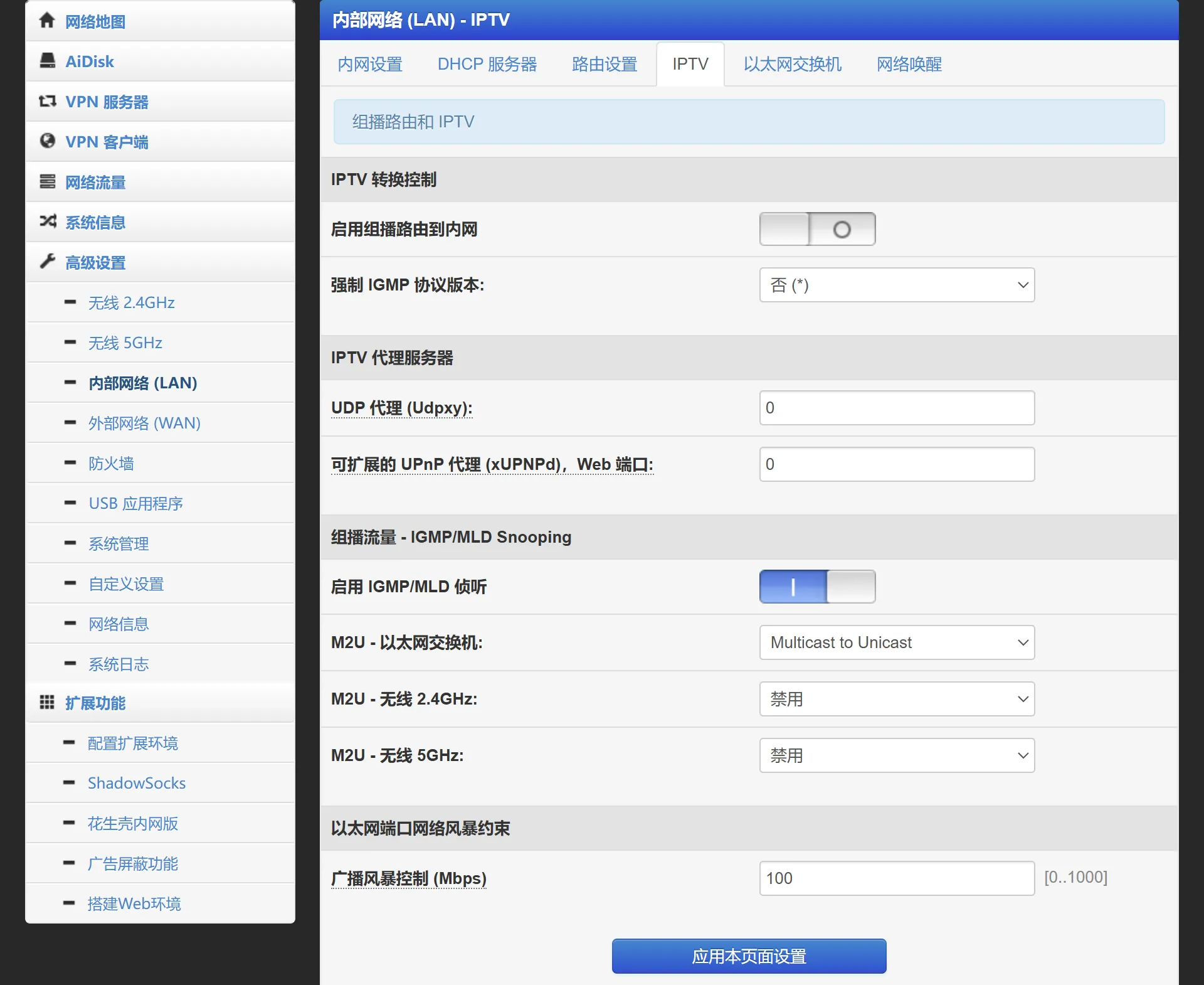The width and height of the screenshot is (1204, 985).
Task: Open VPN 客户端 configuration
Action: (107, 141)
